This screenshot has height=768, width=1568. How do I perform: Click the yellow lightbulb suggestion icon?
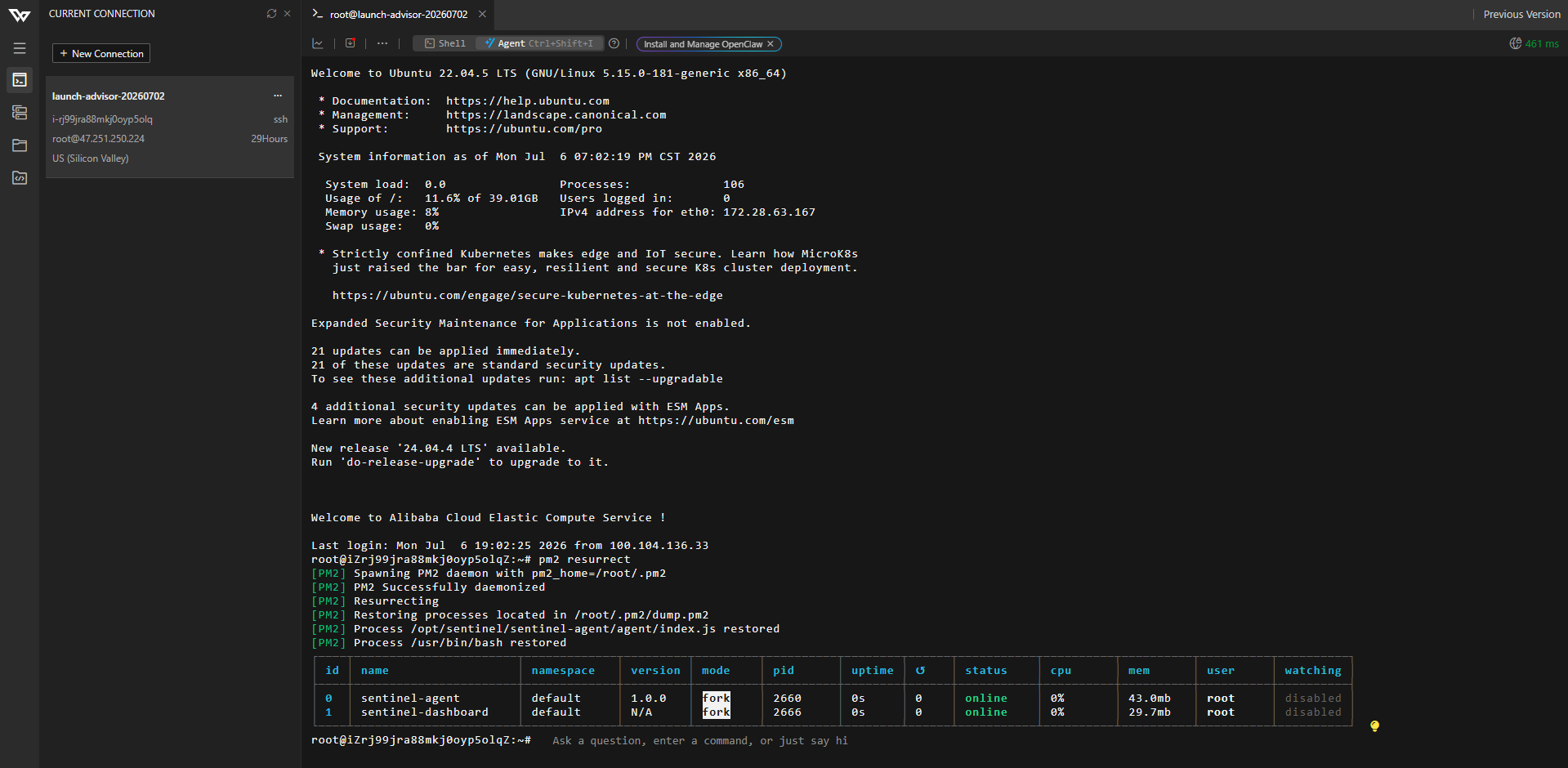click(1374, 726)
